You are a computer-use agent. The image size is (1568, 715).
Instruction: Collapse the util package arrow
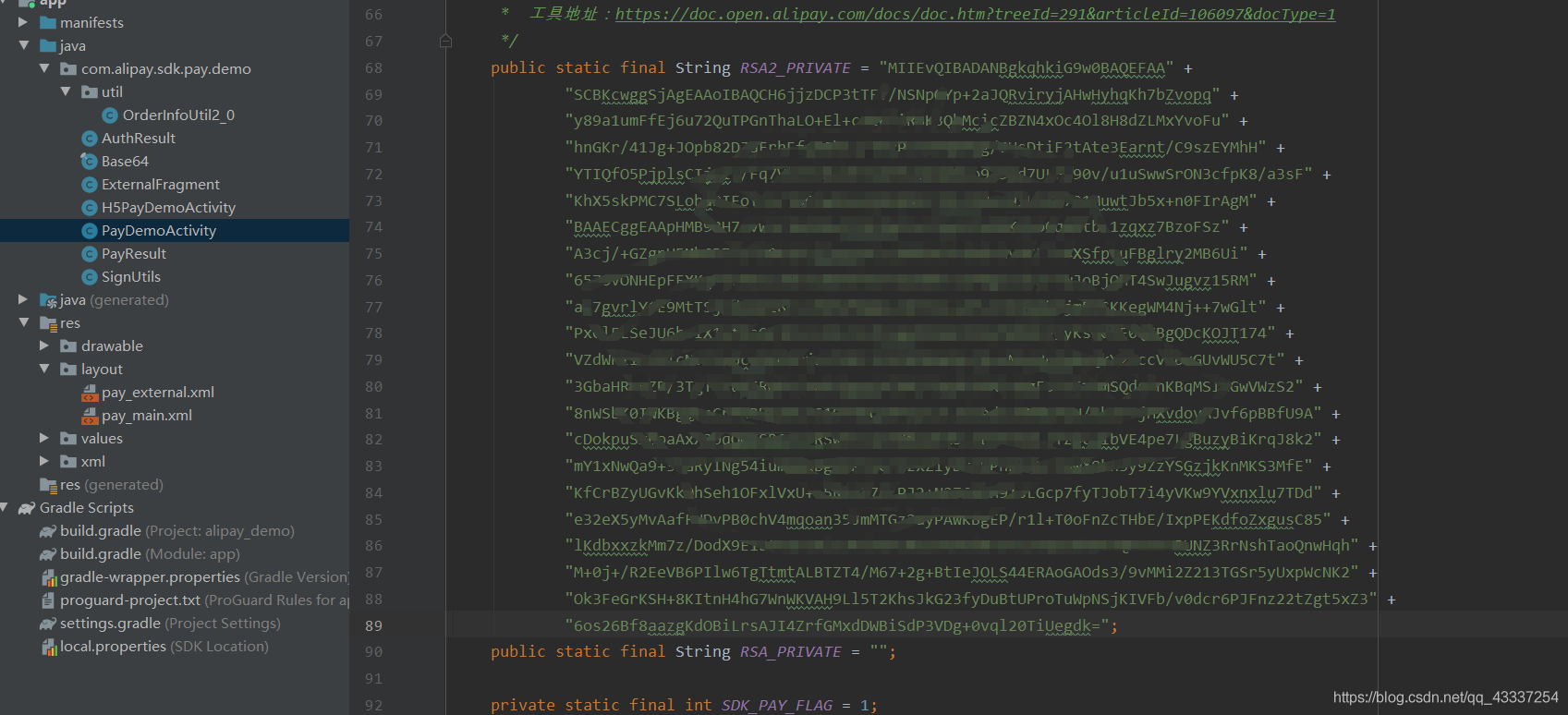tap(66, 91)
